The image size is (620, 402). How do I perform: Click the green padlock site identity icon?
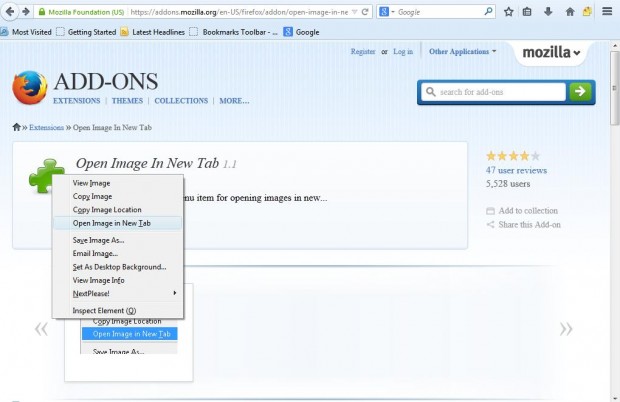click(42, 12)
